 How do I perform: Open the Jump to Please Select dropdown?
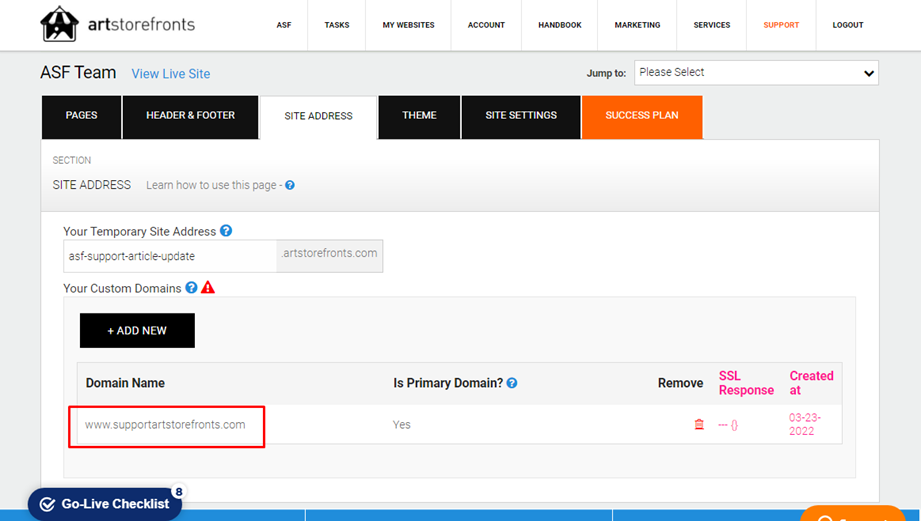point(756,73)
